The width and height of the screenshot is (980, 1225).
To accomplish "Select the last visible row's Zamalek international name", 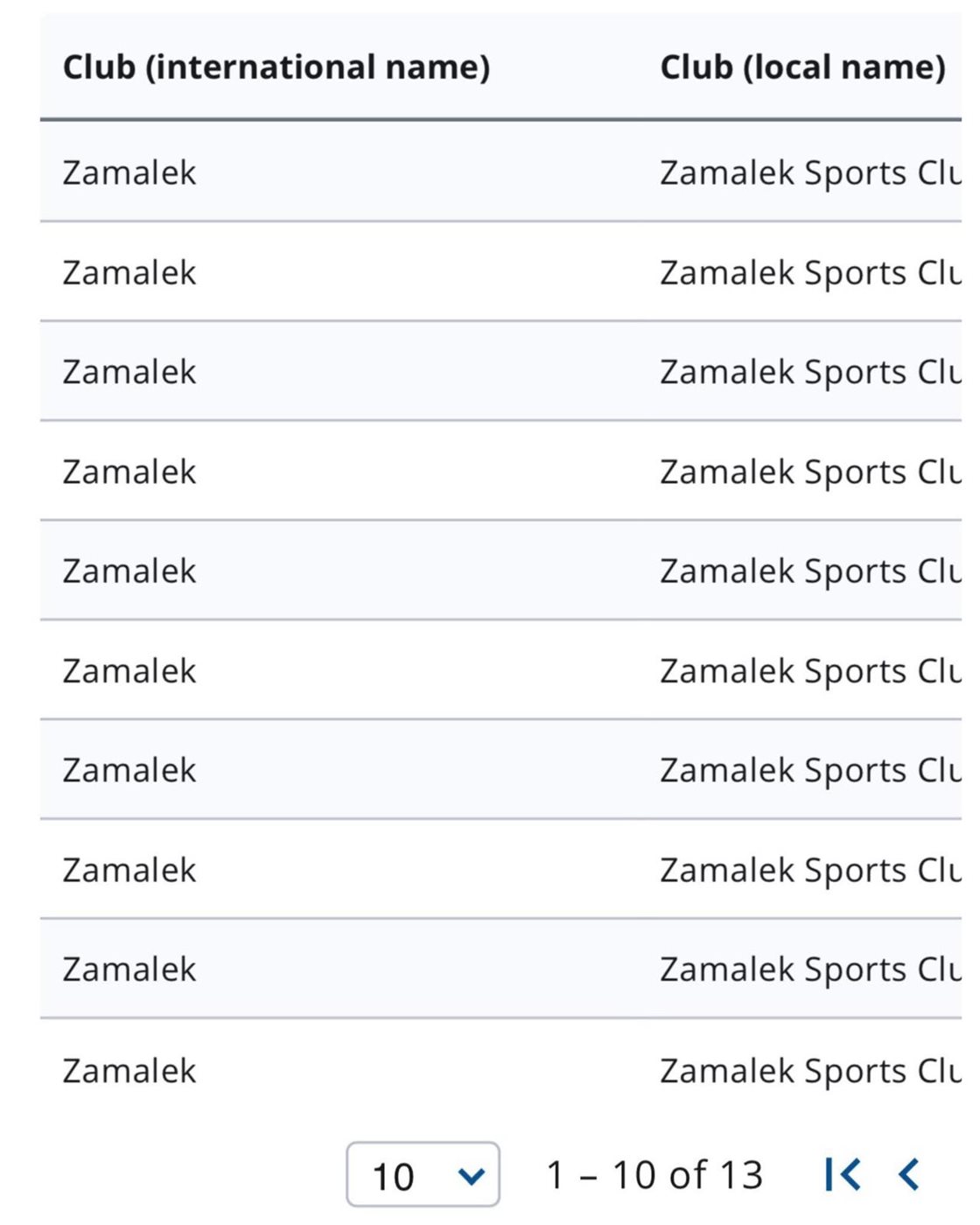I will tap(129, 1071).
